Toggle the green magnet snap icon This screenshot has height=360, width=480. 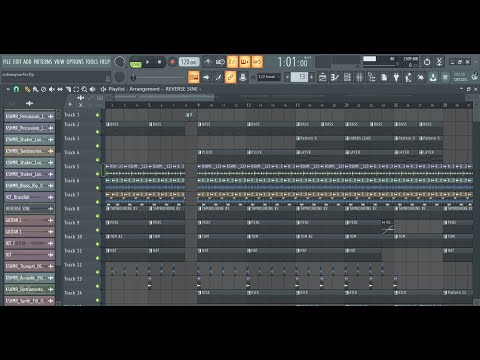[x=16, y=89]
